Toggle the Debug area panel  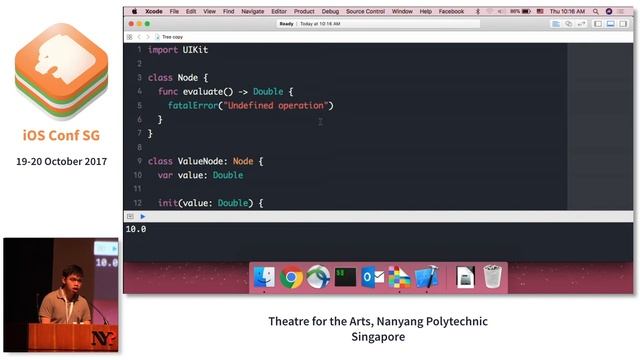(x=611, y=24)
